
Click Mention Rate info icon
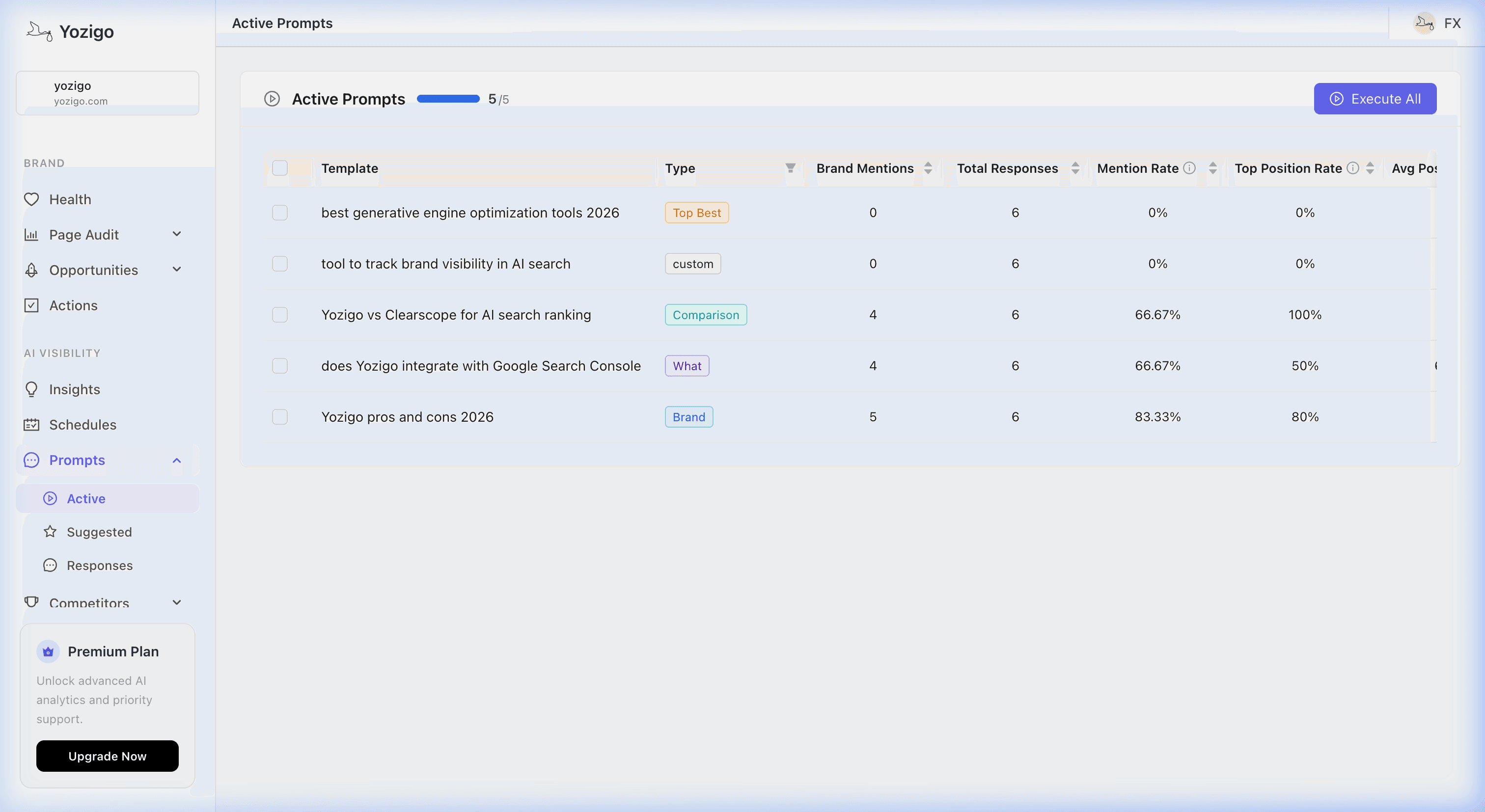(1189, 168)
